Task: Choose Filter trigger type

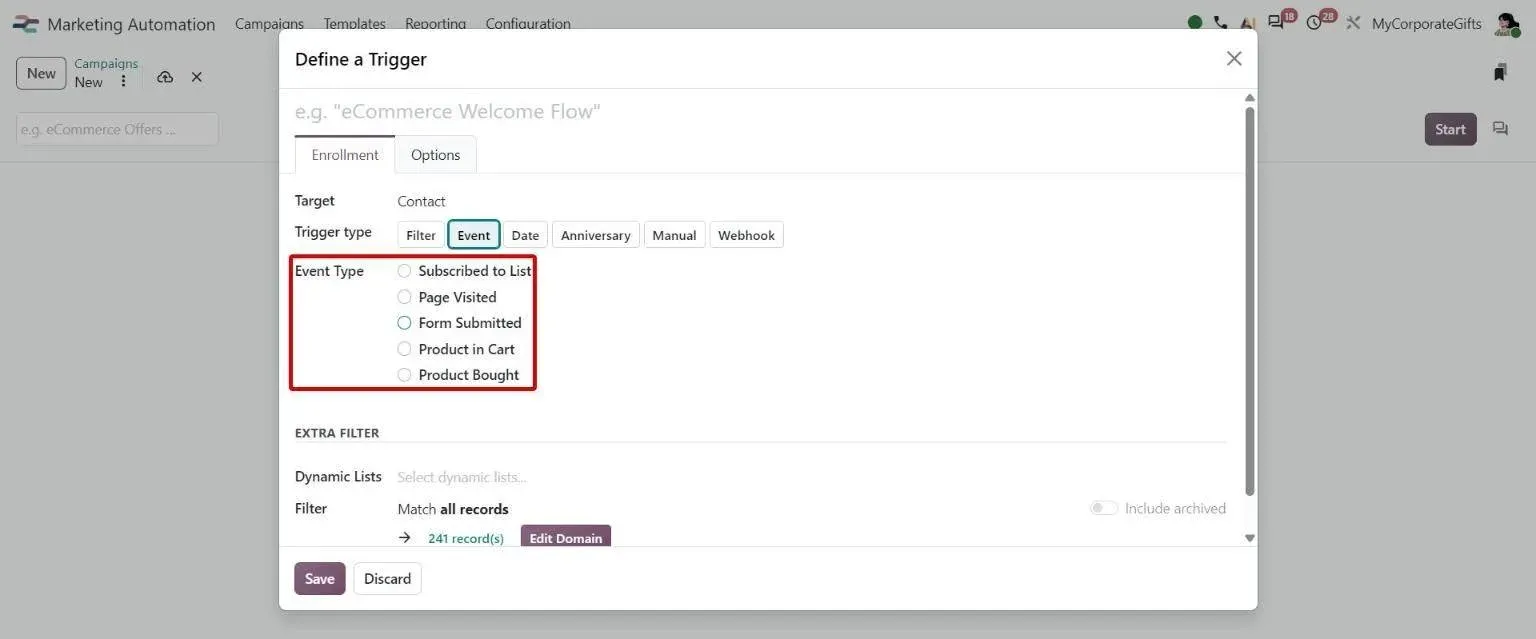Action: click(421, 235)
